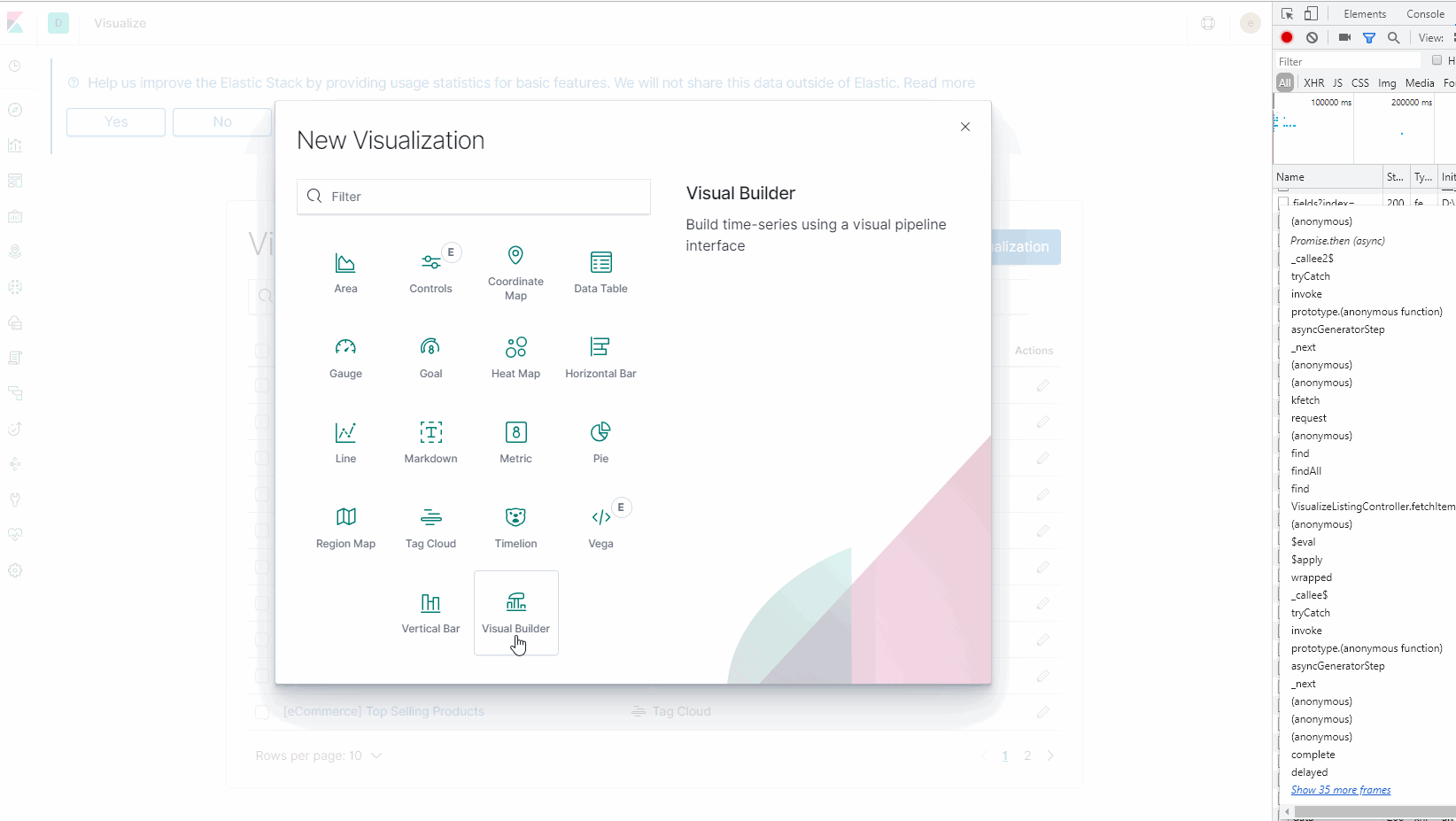
Task: Select the Region Map visualization
Action: 345,528
